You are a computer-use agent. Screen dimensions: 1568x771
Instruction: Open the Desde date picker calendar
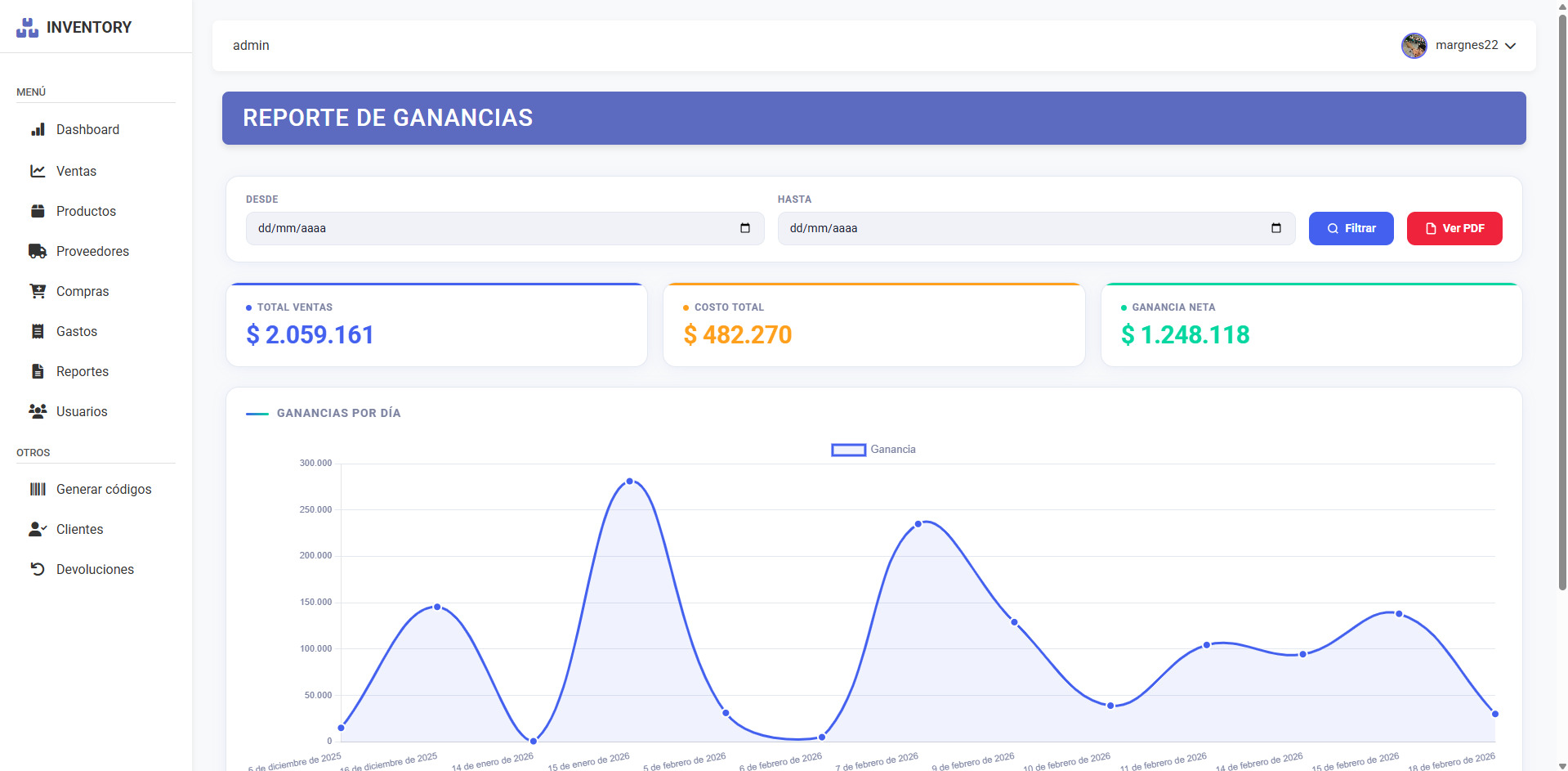click(744, 228)
